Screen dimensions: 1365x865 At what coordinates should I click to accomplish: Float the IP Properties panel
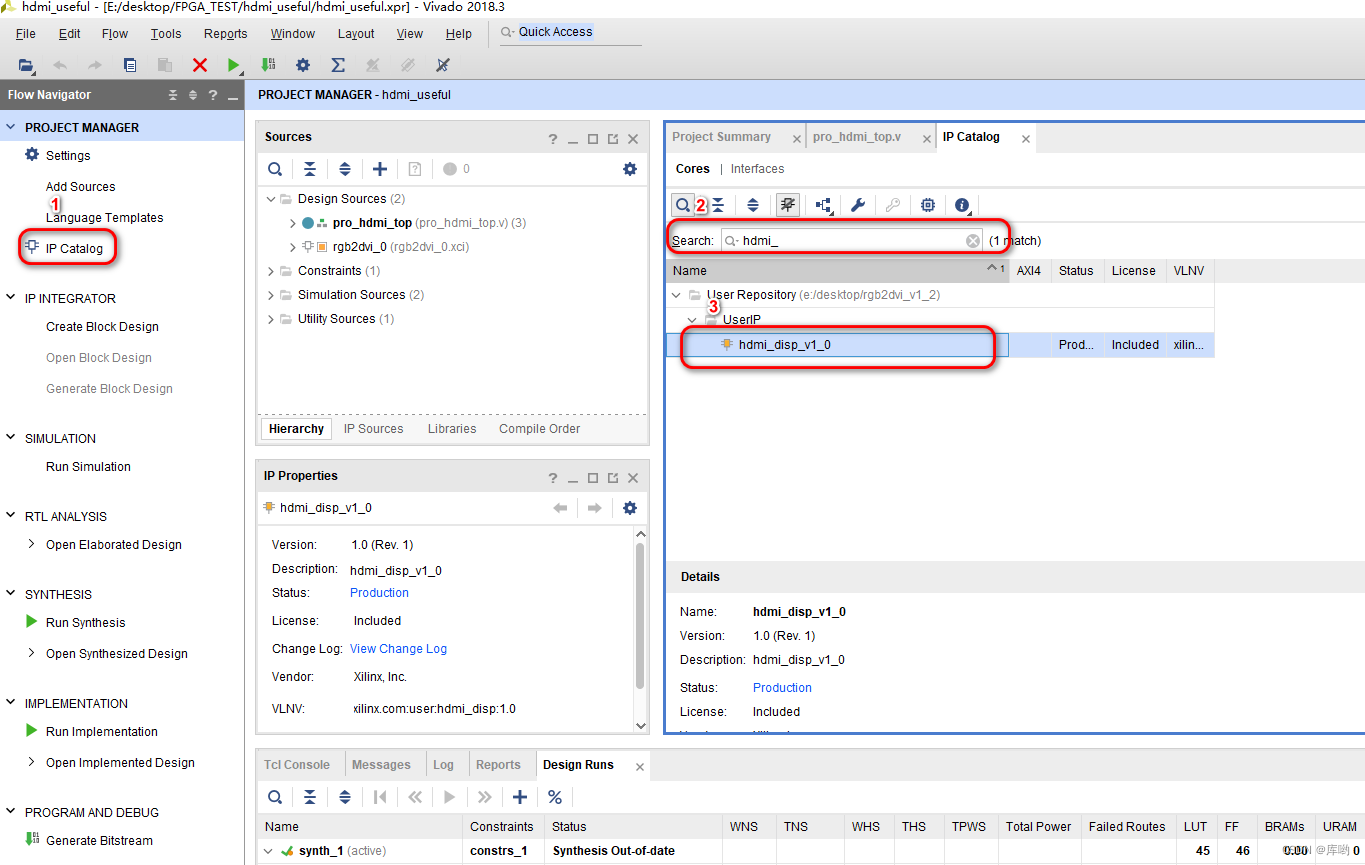(613, 478)
